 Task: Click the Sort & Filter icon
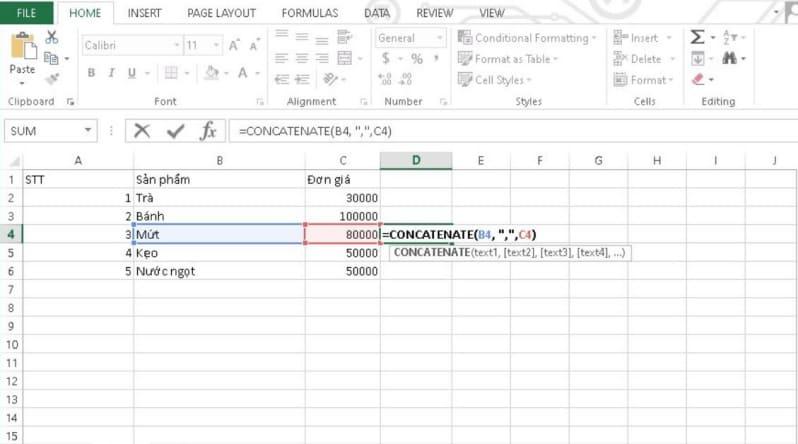coord(729,37)
